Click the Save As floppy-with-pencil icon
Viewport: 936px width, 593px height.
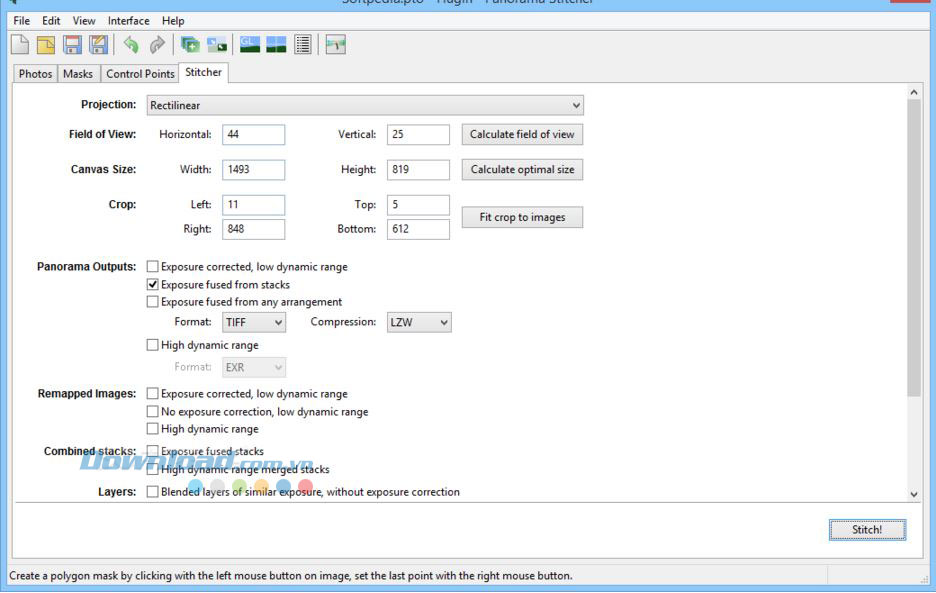98,44
